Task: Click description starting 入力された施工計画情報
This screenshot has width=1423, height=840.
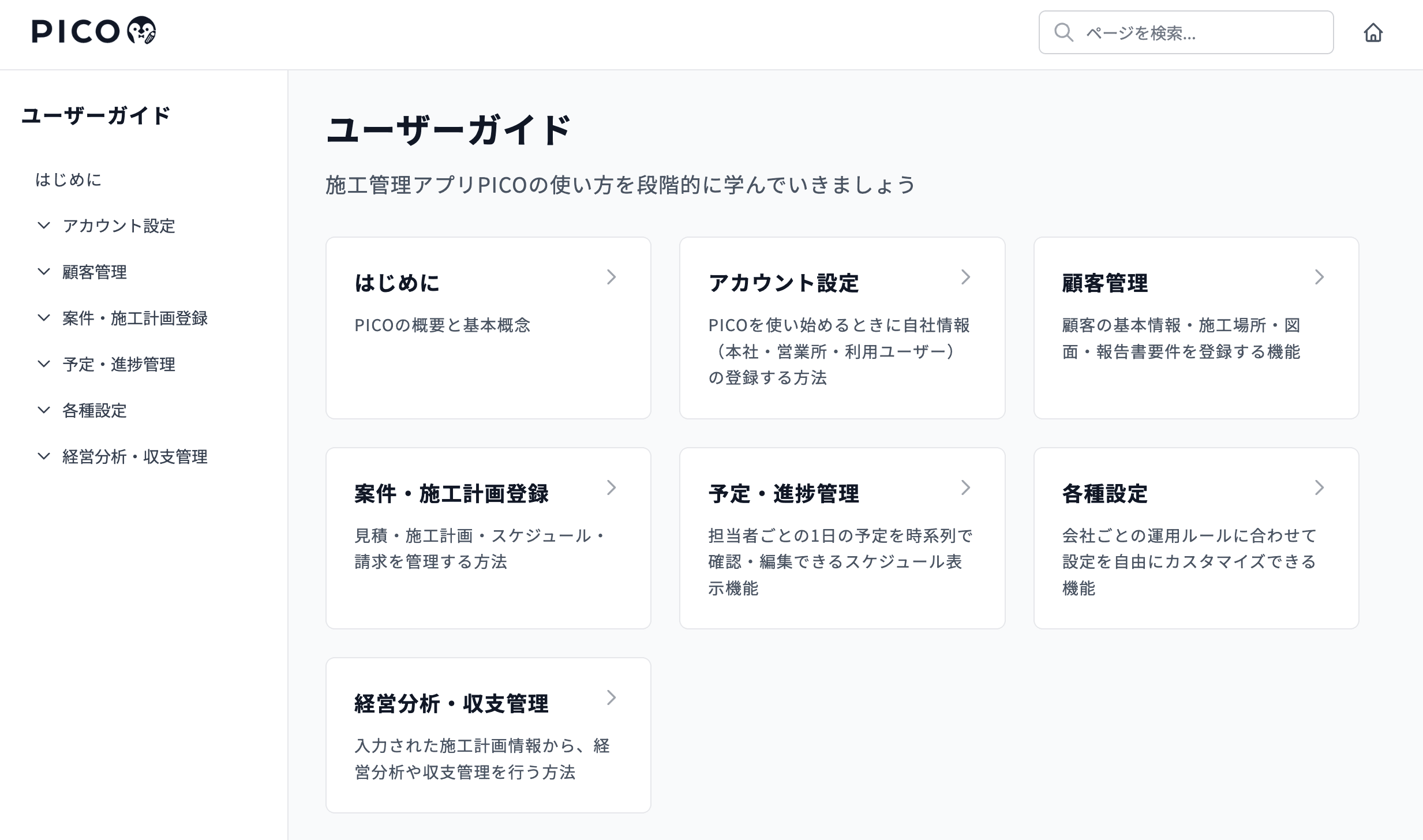Action: [x=482, y=759]
